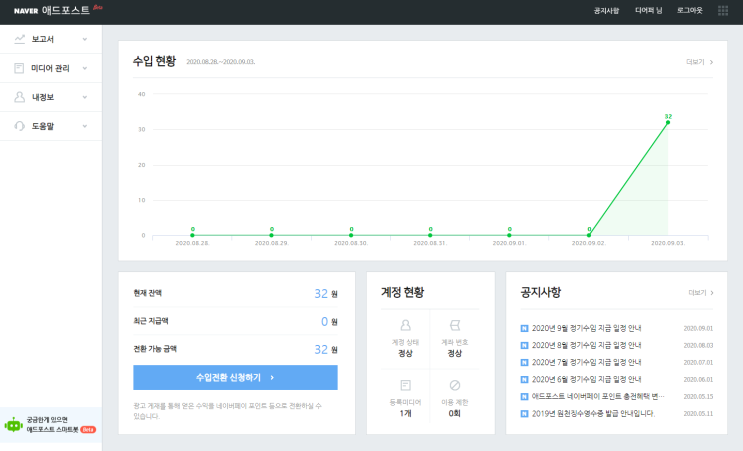The width and height of the screenshot is (743, 451).
Task: Open the 애드포스트 네이버페이 포인트 notice
Action: [598, 397]
